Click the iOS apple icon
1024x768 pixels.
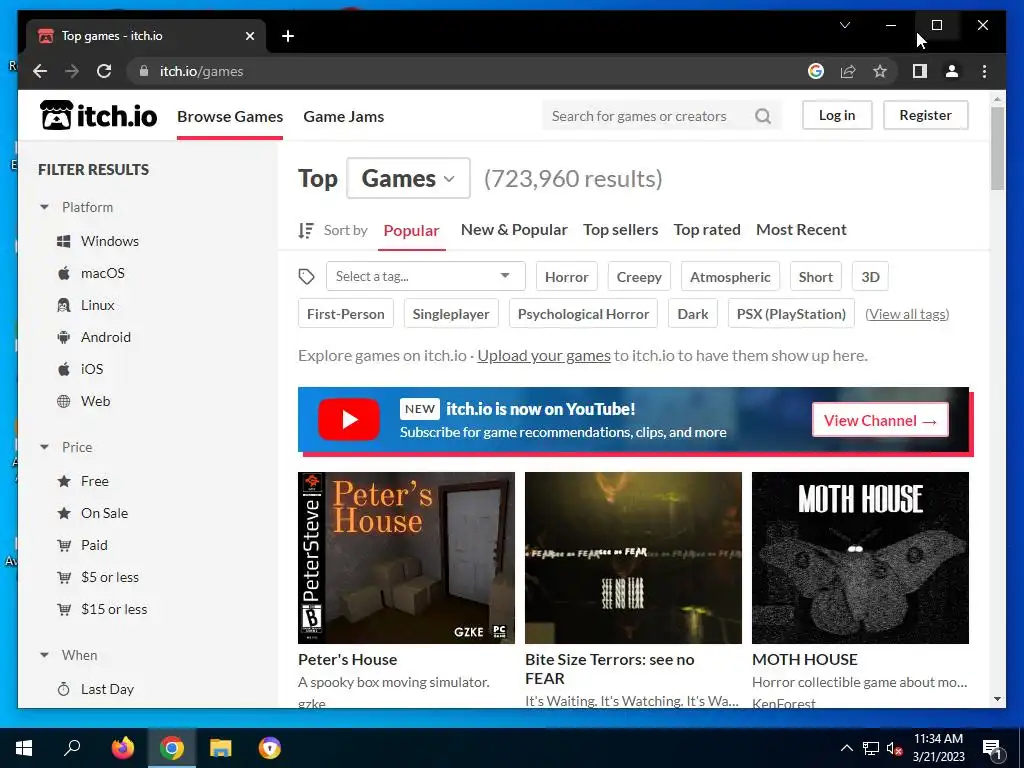pos(63,369)
